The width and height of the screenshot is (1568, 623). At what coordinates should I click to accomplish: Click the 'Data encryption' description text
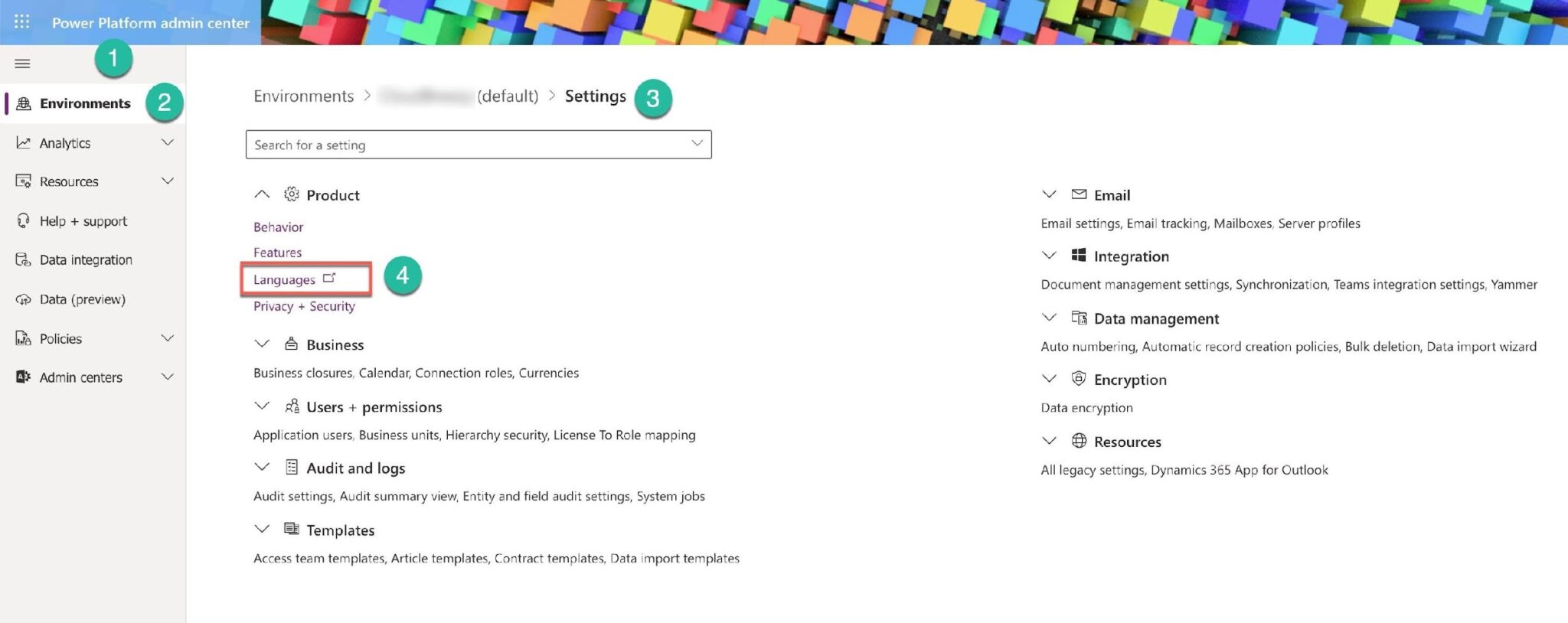click(1086, 408)
